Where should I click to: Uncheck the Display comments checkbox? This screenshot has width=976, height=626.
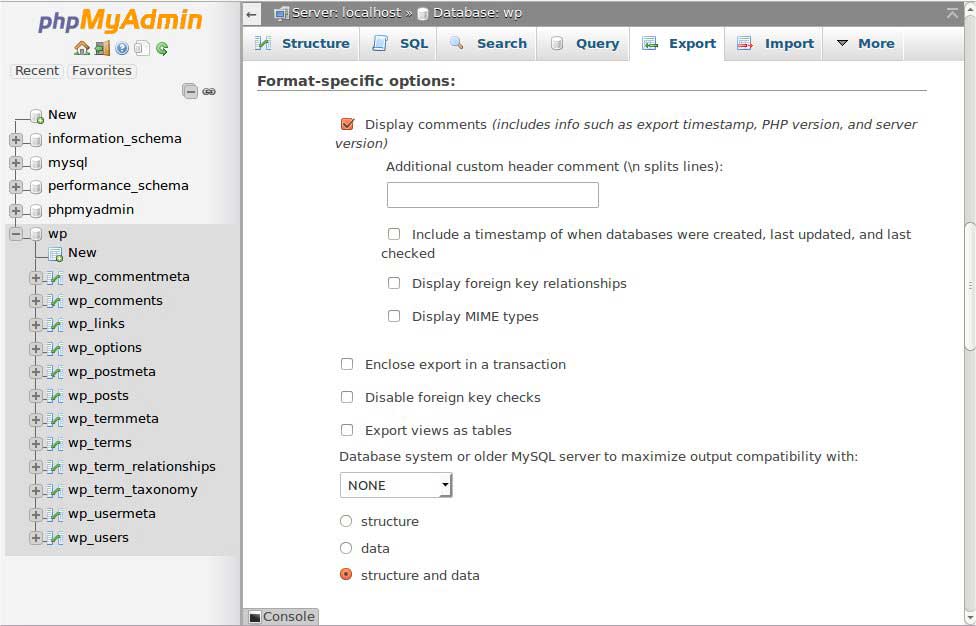347,124
